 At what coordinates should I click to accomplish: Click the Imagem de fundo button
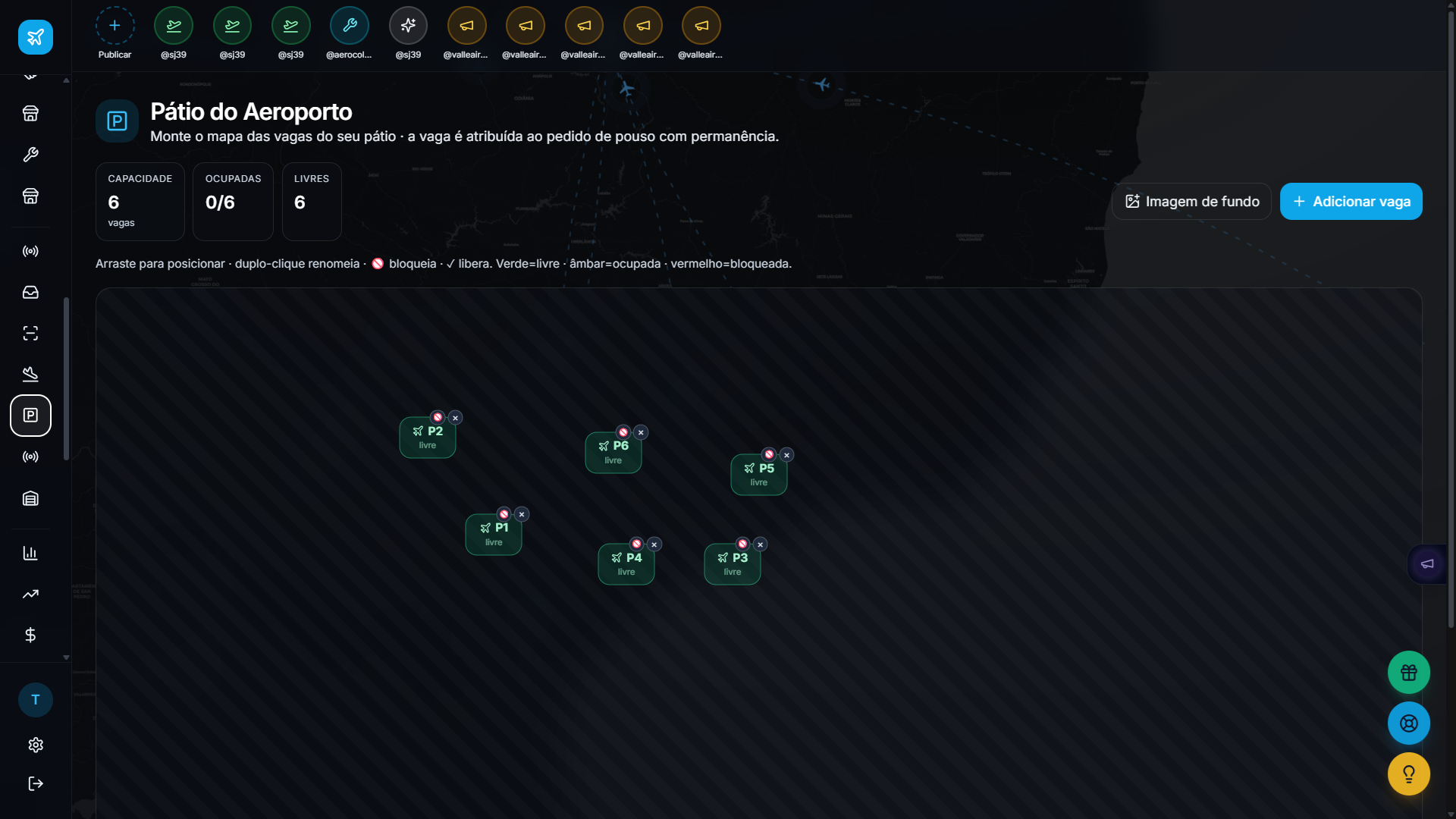point(1191,201)
